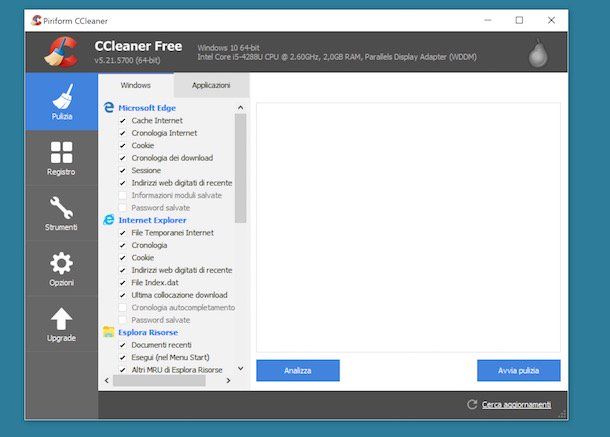Enable Informazioni moduli salvate checkbox
This screenshot has width=610, height=437.
coord(123,195)
